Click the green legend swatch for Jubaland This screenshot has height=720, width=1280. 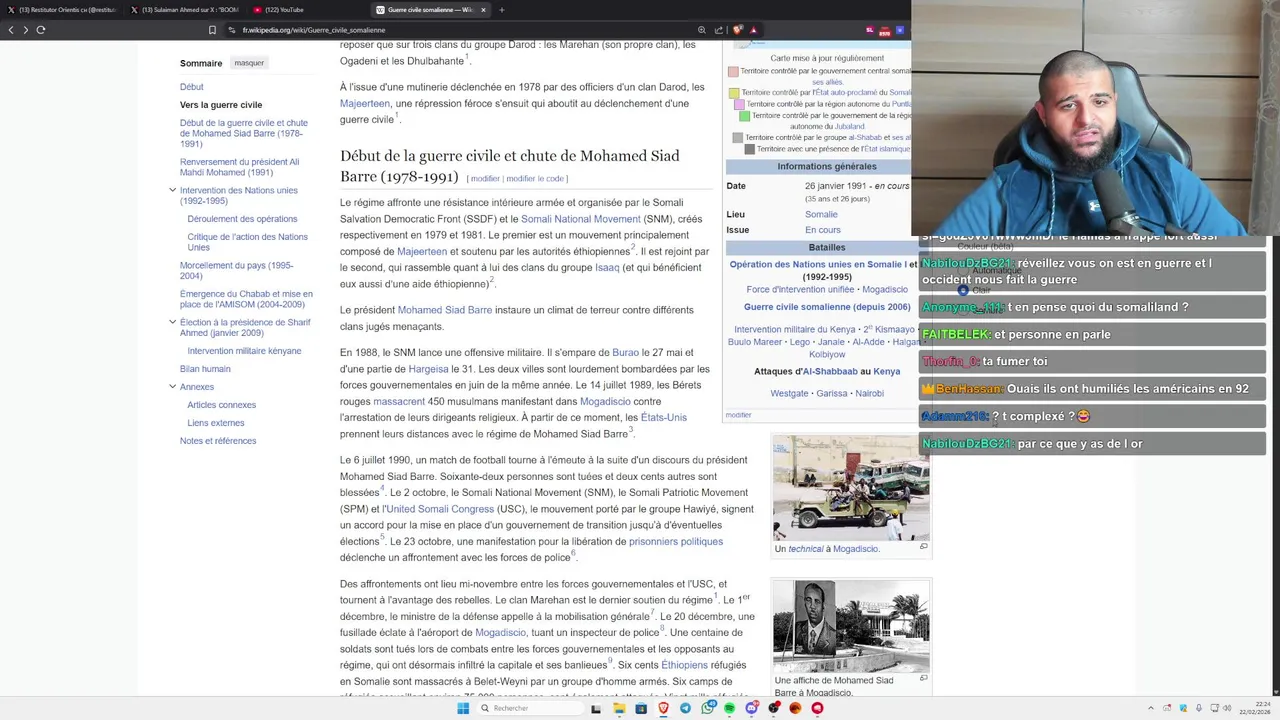(744, 116)
